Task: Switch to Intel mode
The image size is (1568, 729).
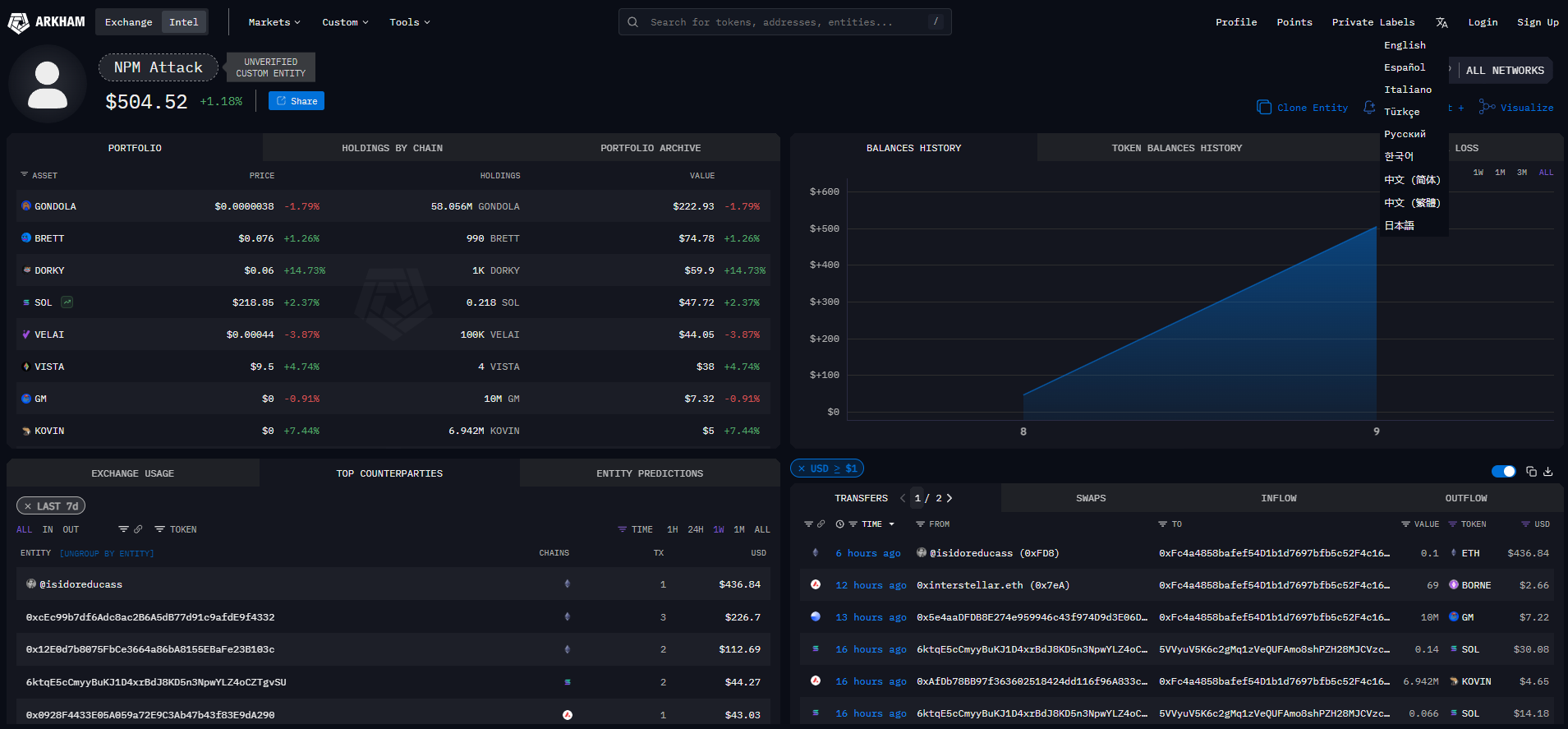Action: [184, 22]
